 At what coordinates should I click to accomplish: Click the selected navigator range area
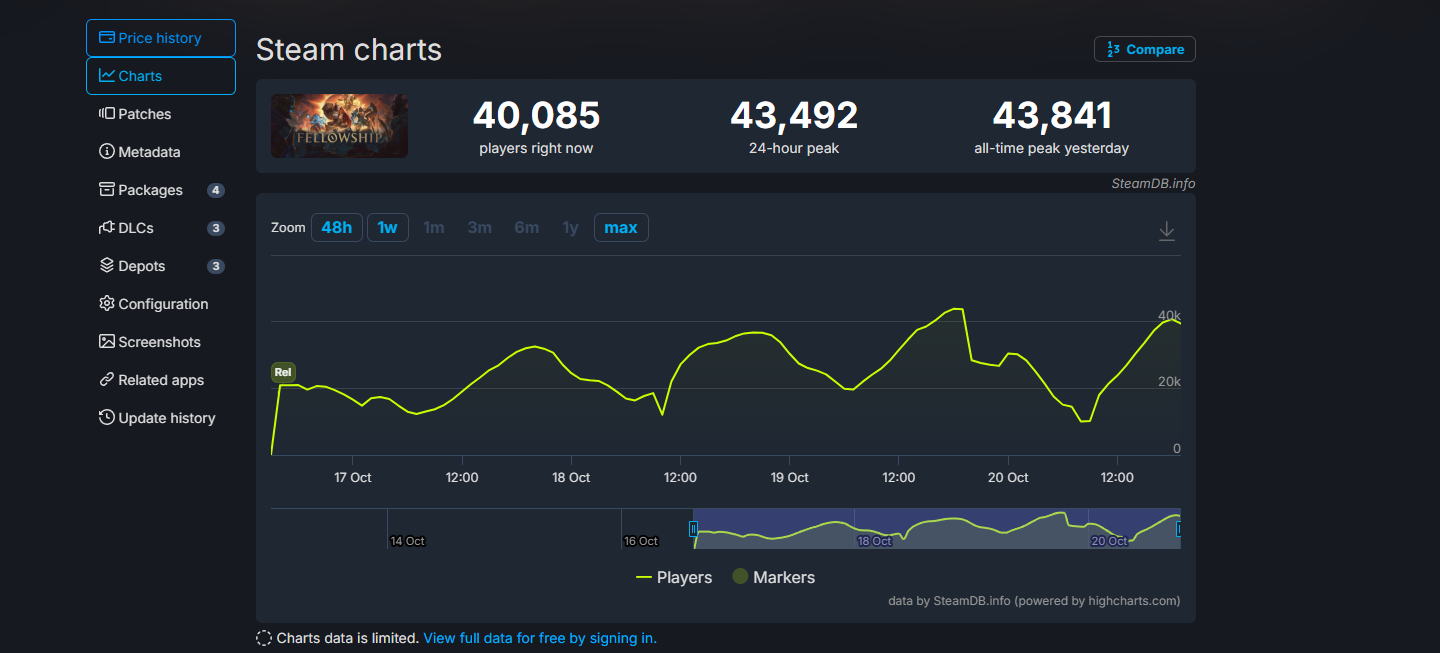tap(937, 529)
